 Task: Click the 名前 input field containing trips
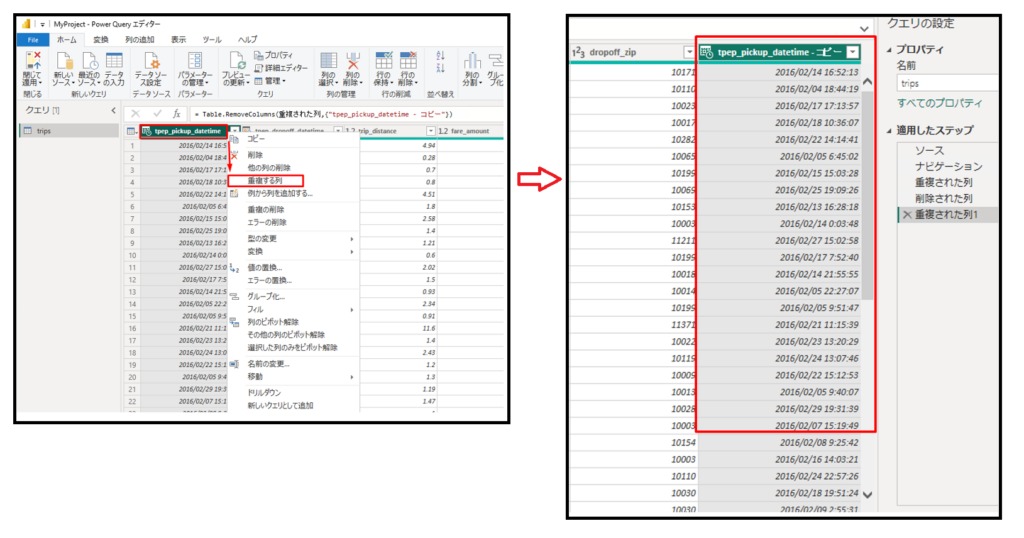click(x=955, y=84)
